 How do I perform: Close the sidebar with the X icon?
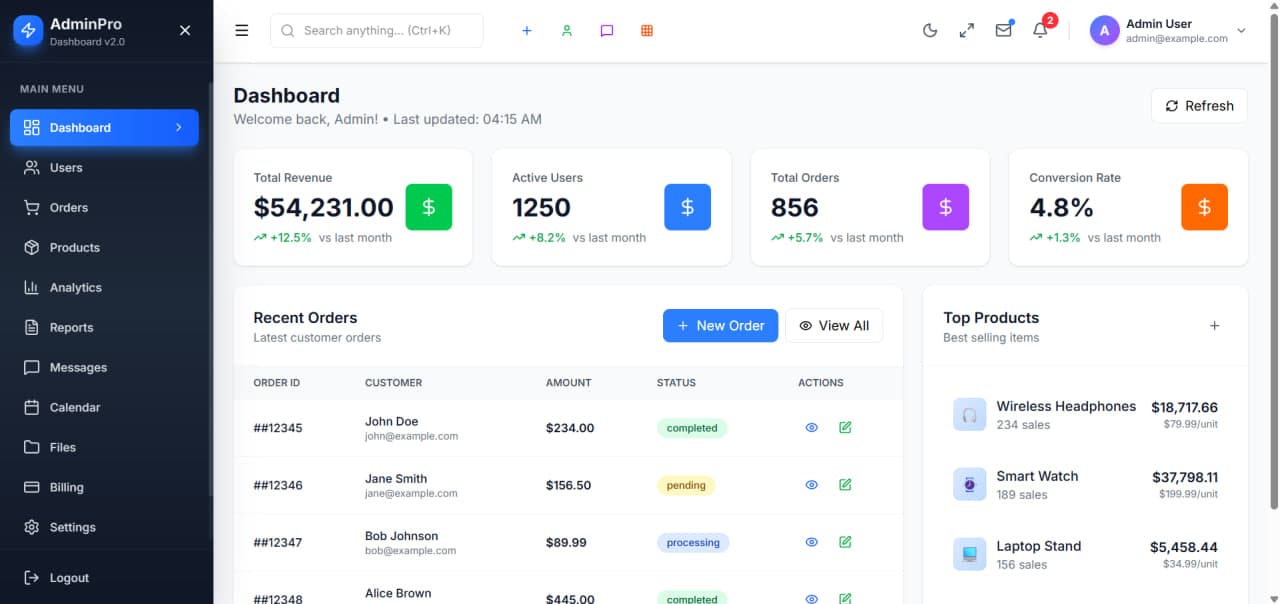185,31
